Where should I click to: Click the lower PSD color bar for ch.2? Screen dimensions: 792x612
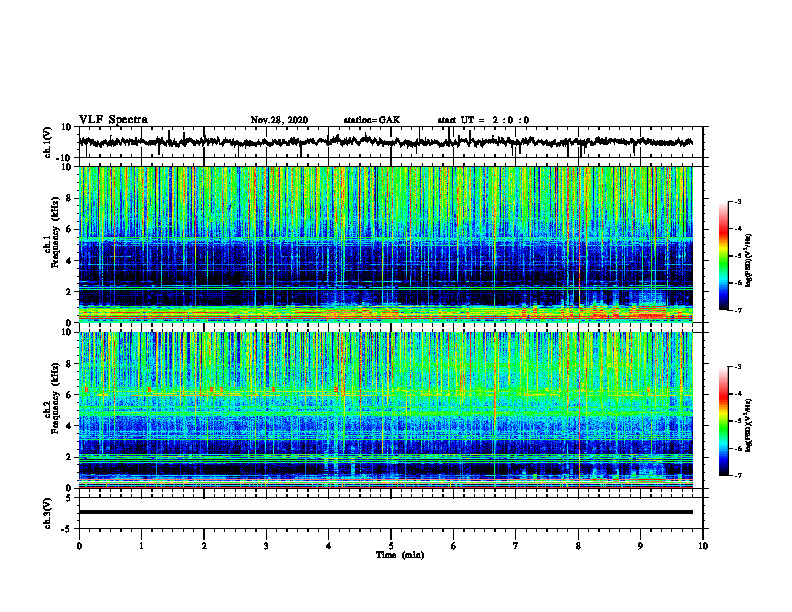click(x=724, y=421)
